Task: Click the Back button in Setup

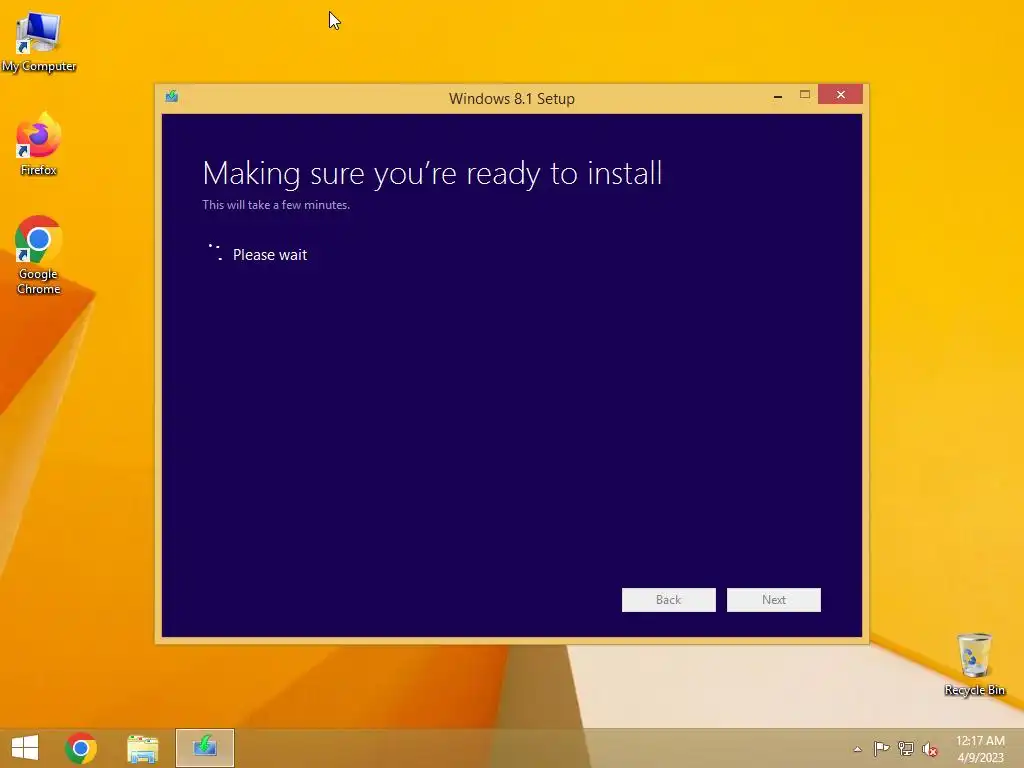Action: (669, 600)
